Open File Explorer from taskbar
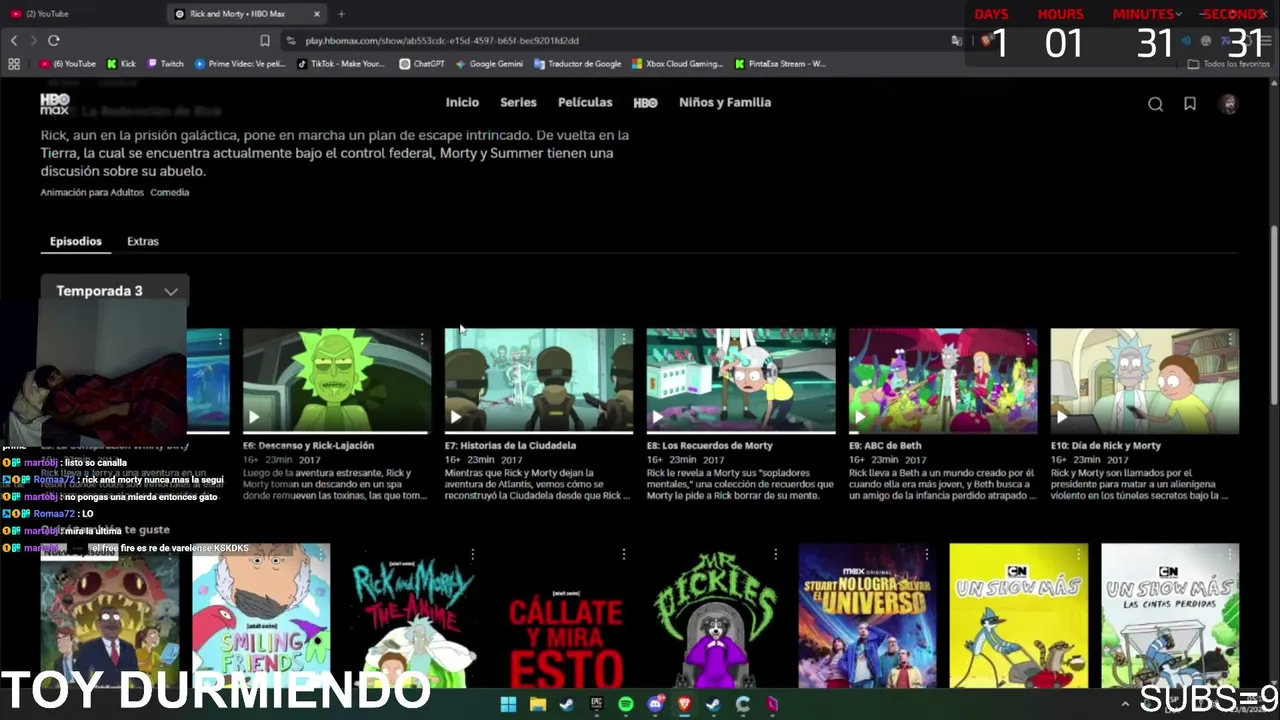The height and width of the screenshot is (720, 1280). point(538,704)
